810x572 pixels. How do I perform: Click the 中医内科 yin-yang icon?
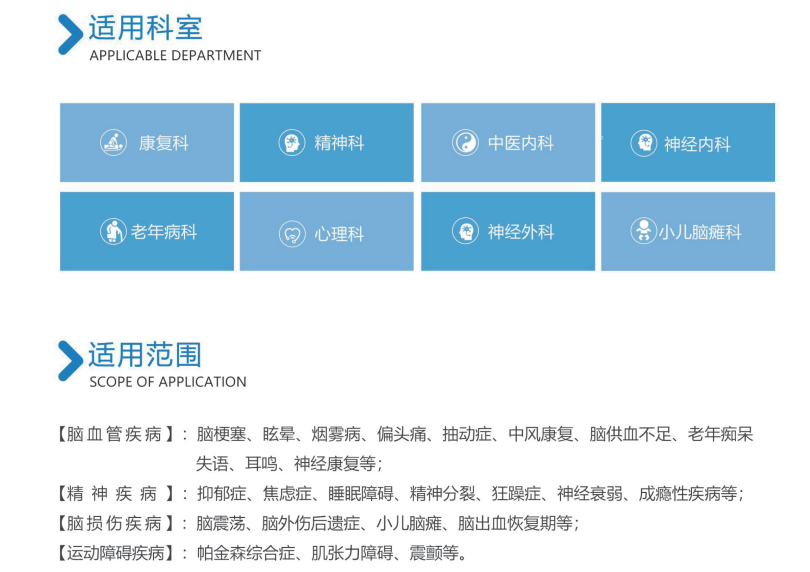465,143
